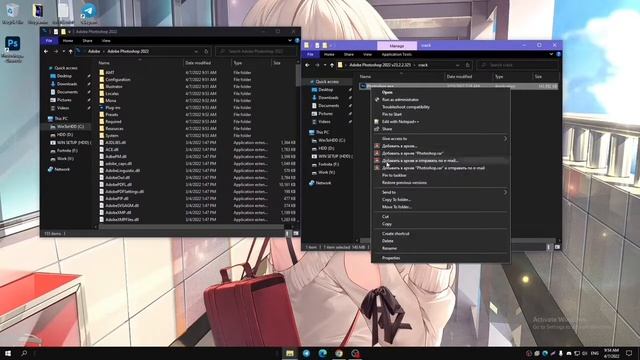This screenshot has width=640, height=360.
Task: Choose Edit with Notepad++
Action: 440,122
